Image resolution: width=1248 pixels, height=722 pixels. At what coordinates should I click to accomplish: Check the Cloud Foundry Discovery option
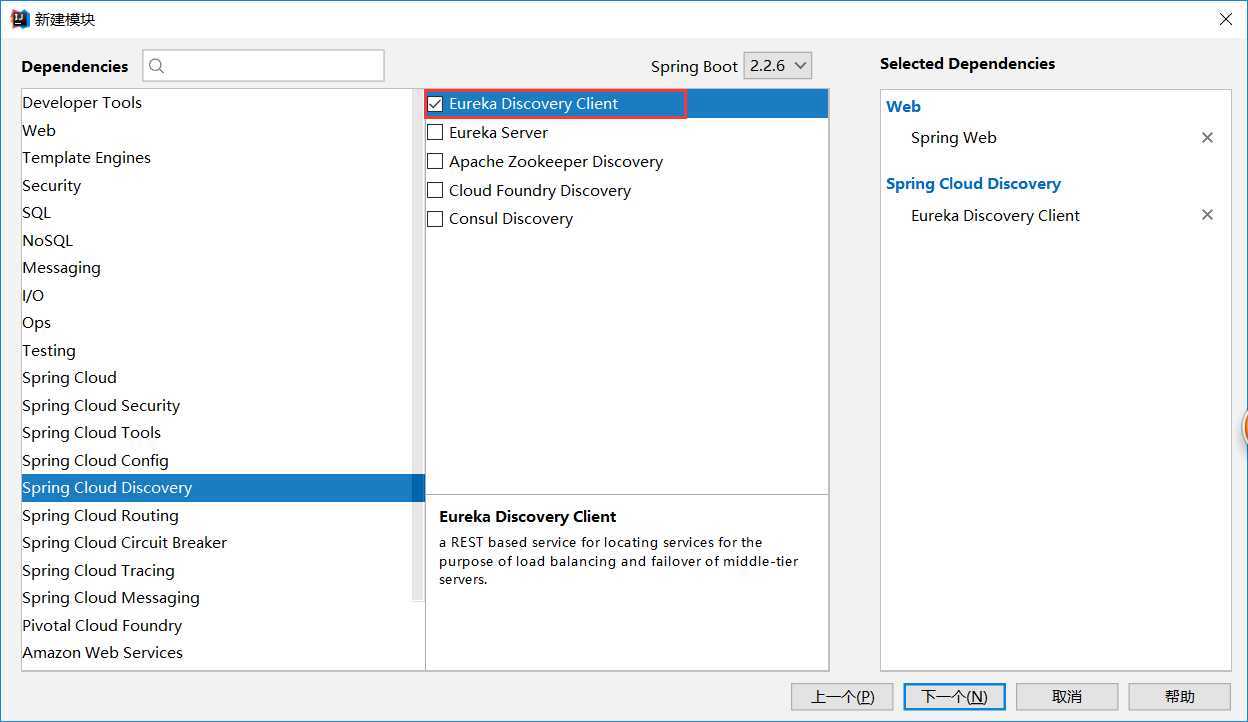click(435, 190)
